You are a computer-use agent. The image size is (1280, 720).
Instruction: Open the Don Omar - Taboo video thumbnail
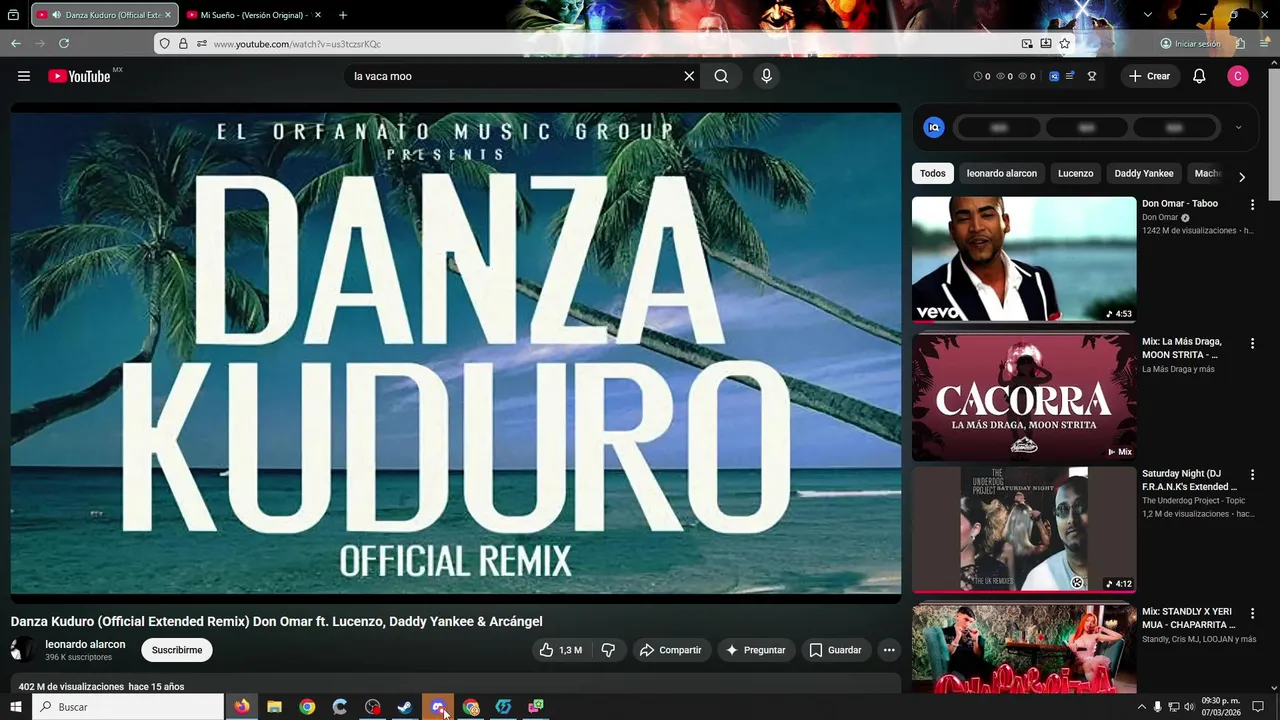(1024, 259)
